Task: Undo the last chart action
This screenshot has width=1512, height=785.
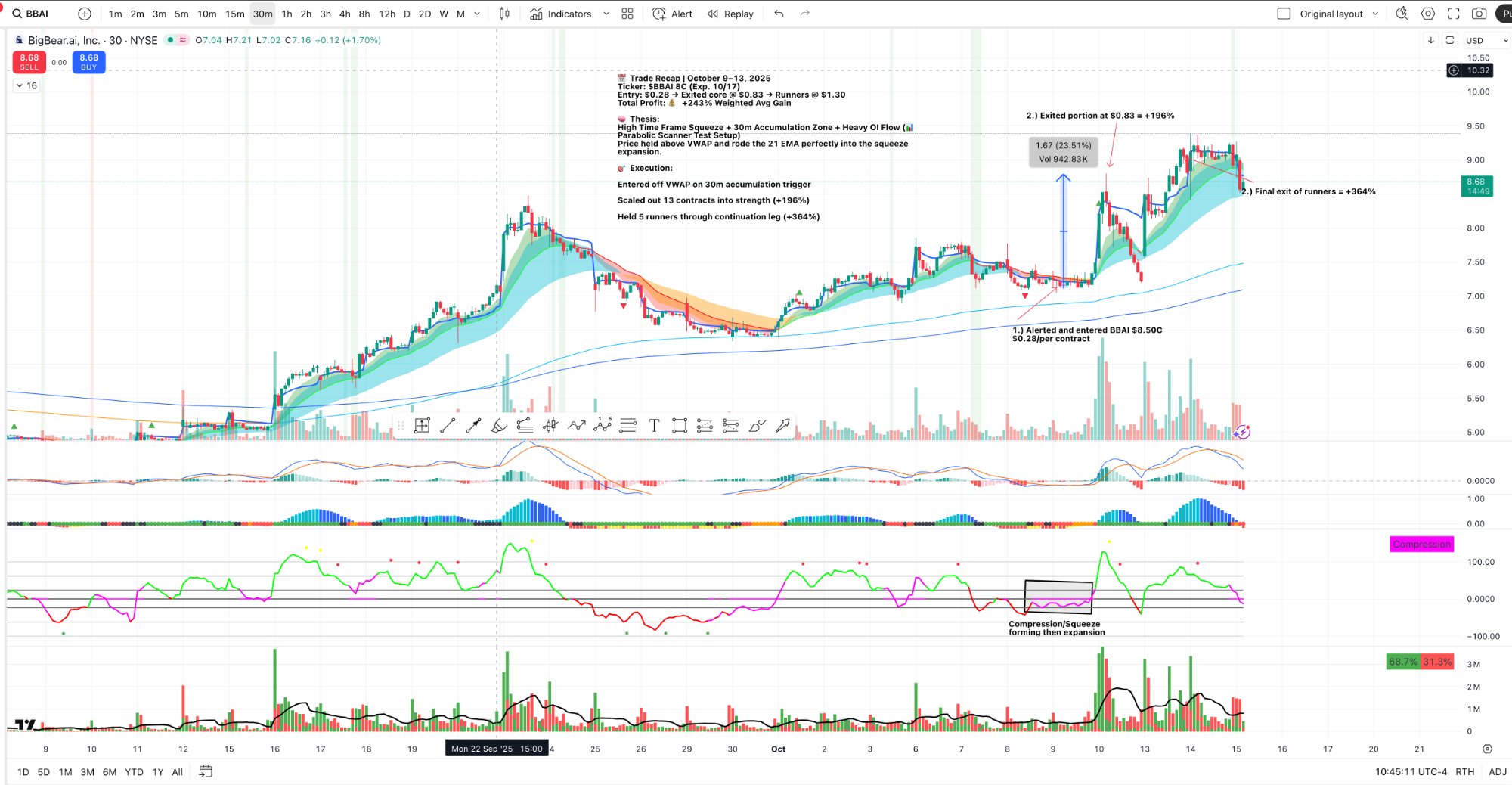Action: [779, 14]
